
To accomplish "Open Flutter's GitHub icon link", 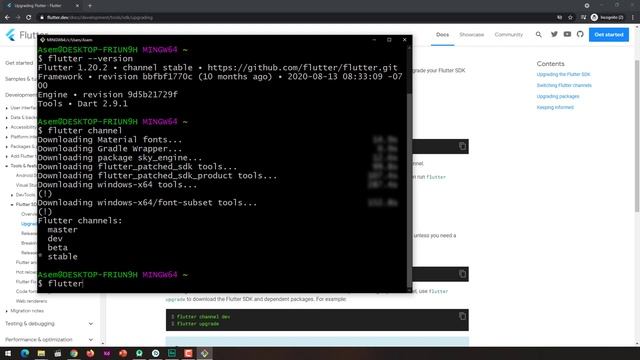I will [580, 34].
